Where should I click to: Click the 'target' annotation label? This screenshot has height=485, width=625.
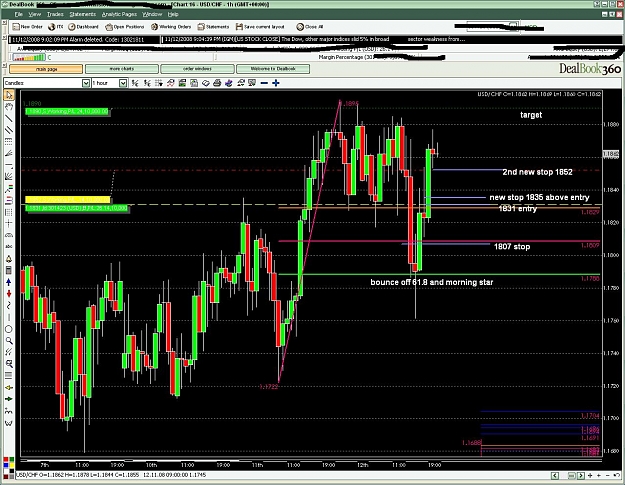[531, 115]
